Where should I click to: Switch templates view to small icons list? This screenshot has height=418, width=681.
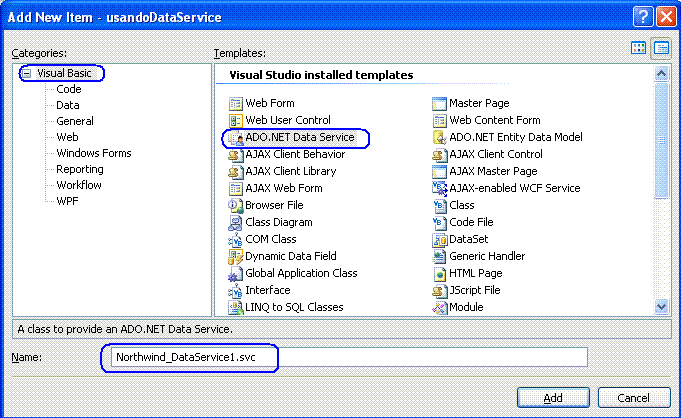[x=661, y=48]
